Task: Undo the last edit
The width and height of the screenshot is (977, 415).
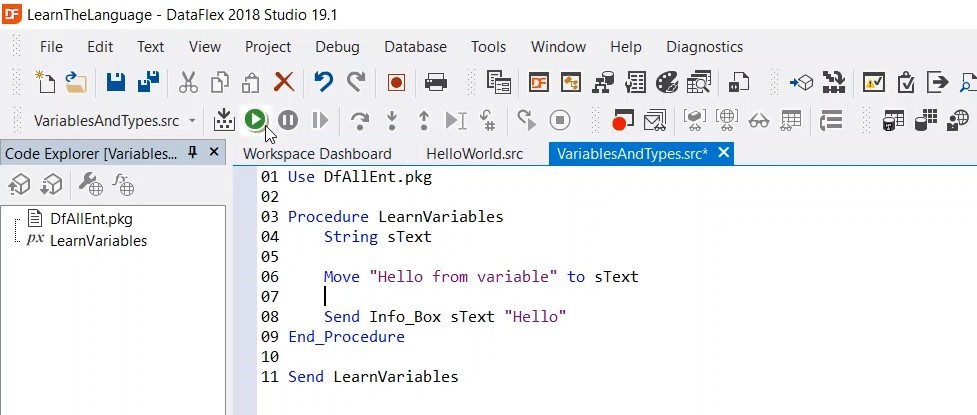Action: point(323,82)
